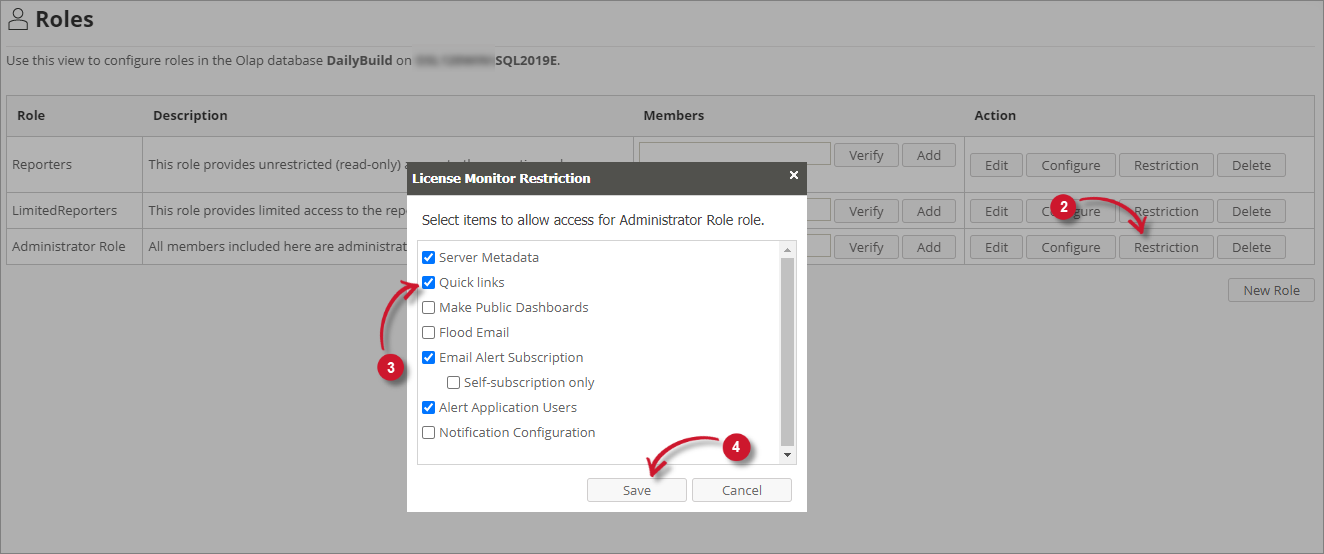Viewport: 1324px width, 554px height.
Task: Check Notification Configuration checkbox
Action: tap(429, 432)
